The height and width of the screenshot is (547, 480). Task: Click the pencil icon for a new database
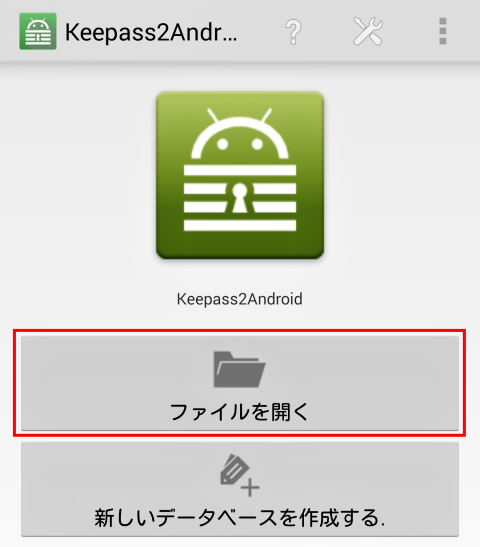[x=234, y=470]
